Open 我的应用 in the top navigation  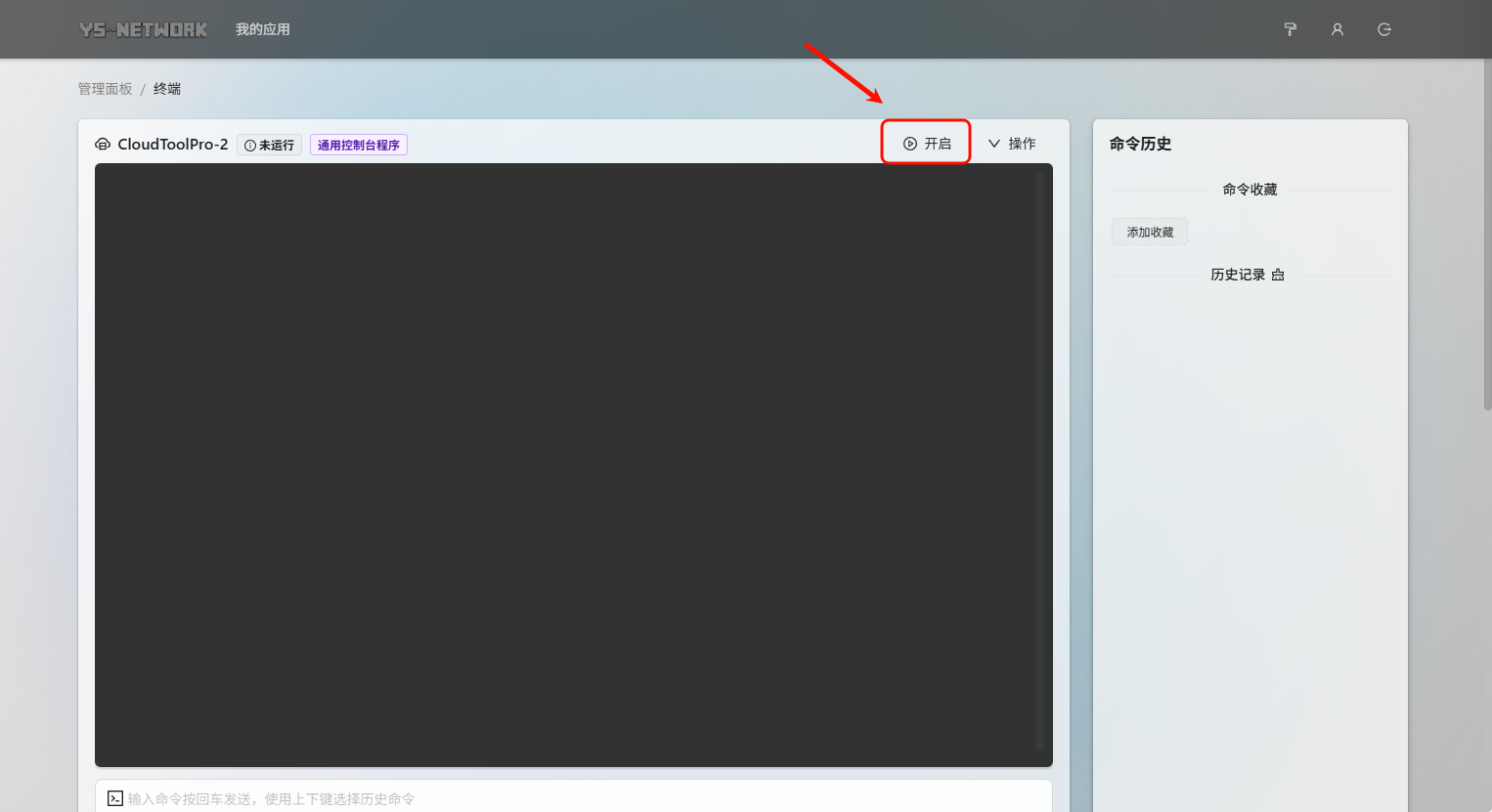pyautogui.click(x=262, y=29)
